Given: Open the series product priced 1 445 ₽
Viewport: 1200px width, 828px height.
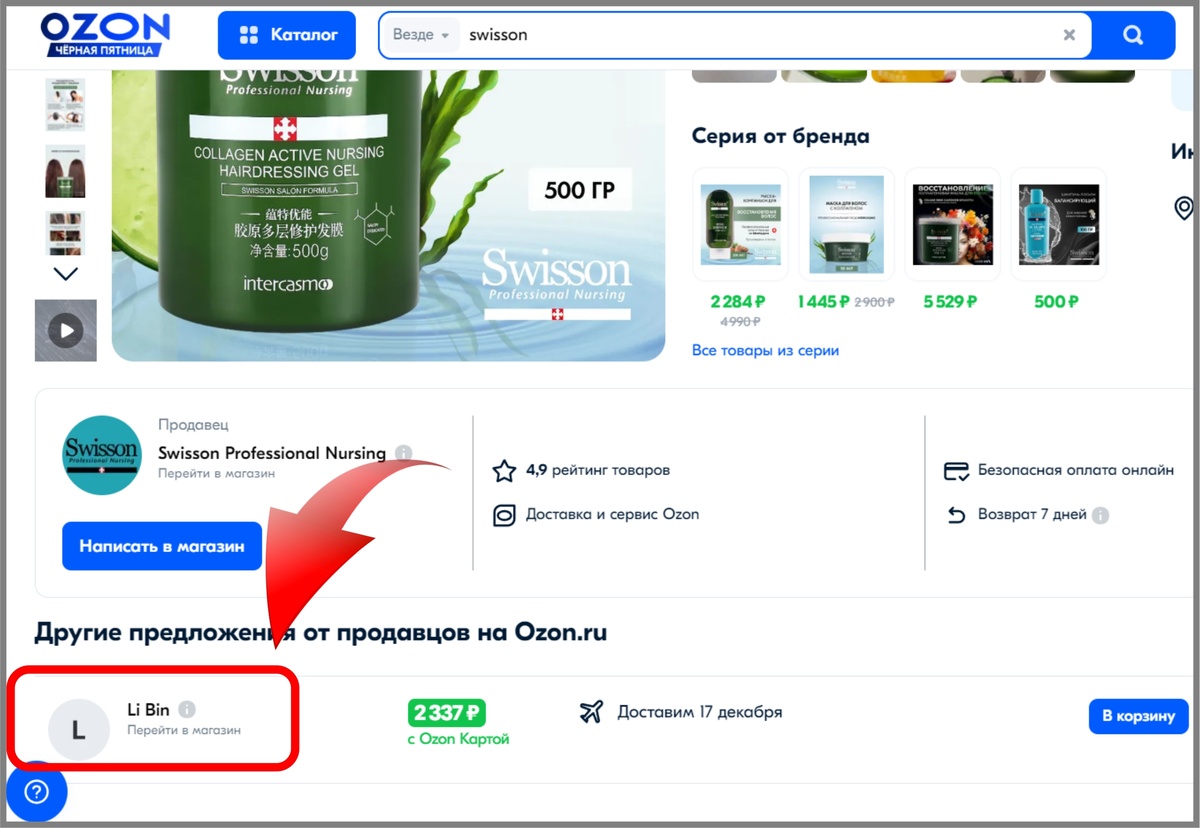Looking at the screenshot, I should pyautogui.click(x=846, y=225).
